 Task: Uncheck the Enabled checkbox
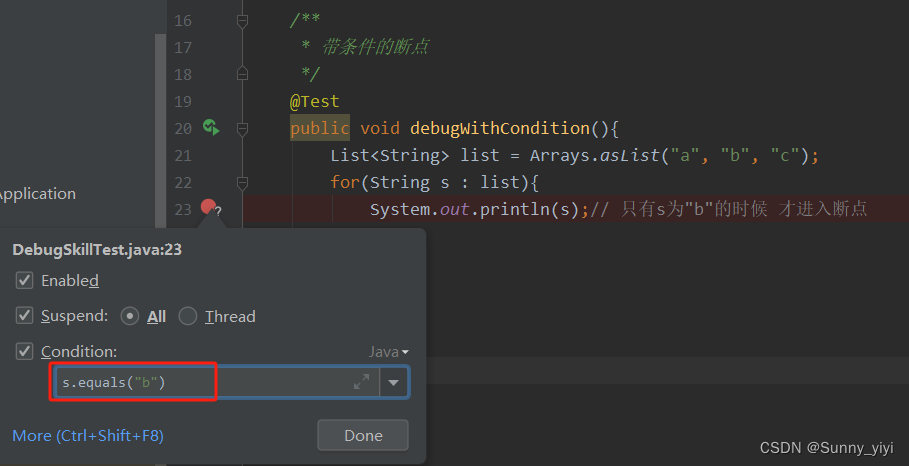pos(24,281)
